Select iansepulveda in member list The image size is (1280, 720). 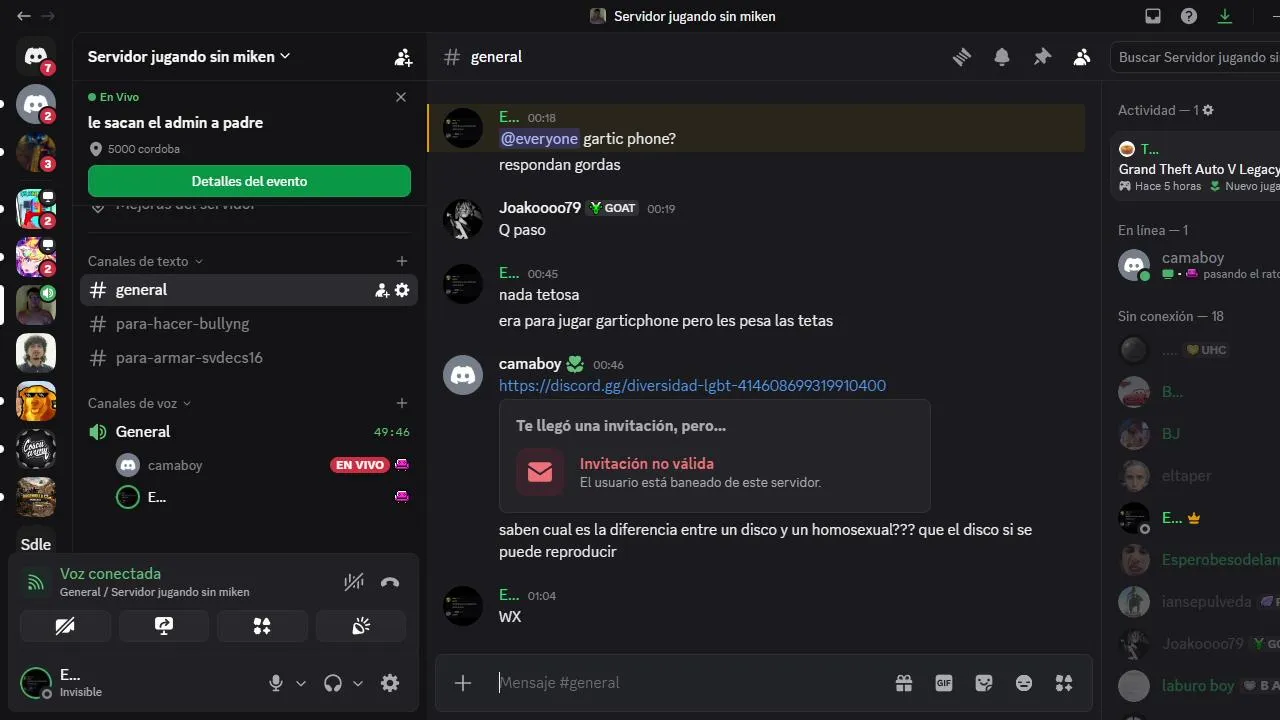point(1195,602)
